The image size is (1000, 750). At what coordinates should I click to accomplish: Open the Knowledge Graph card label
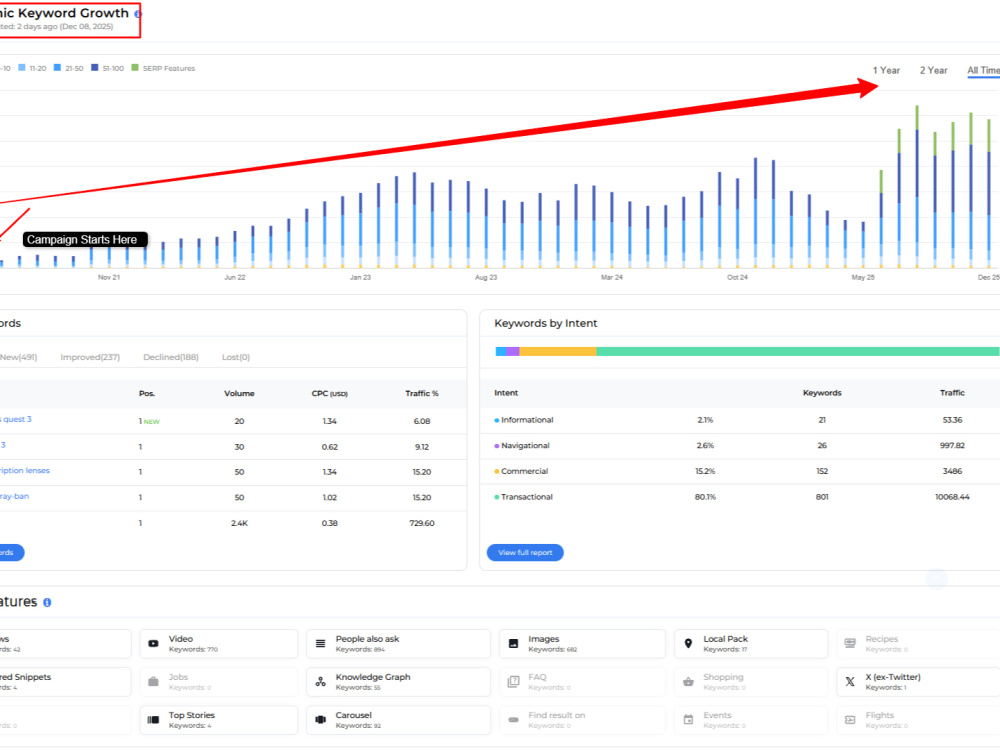[x=373, y=677]
